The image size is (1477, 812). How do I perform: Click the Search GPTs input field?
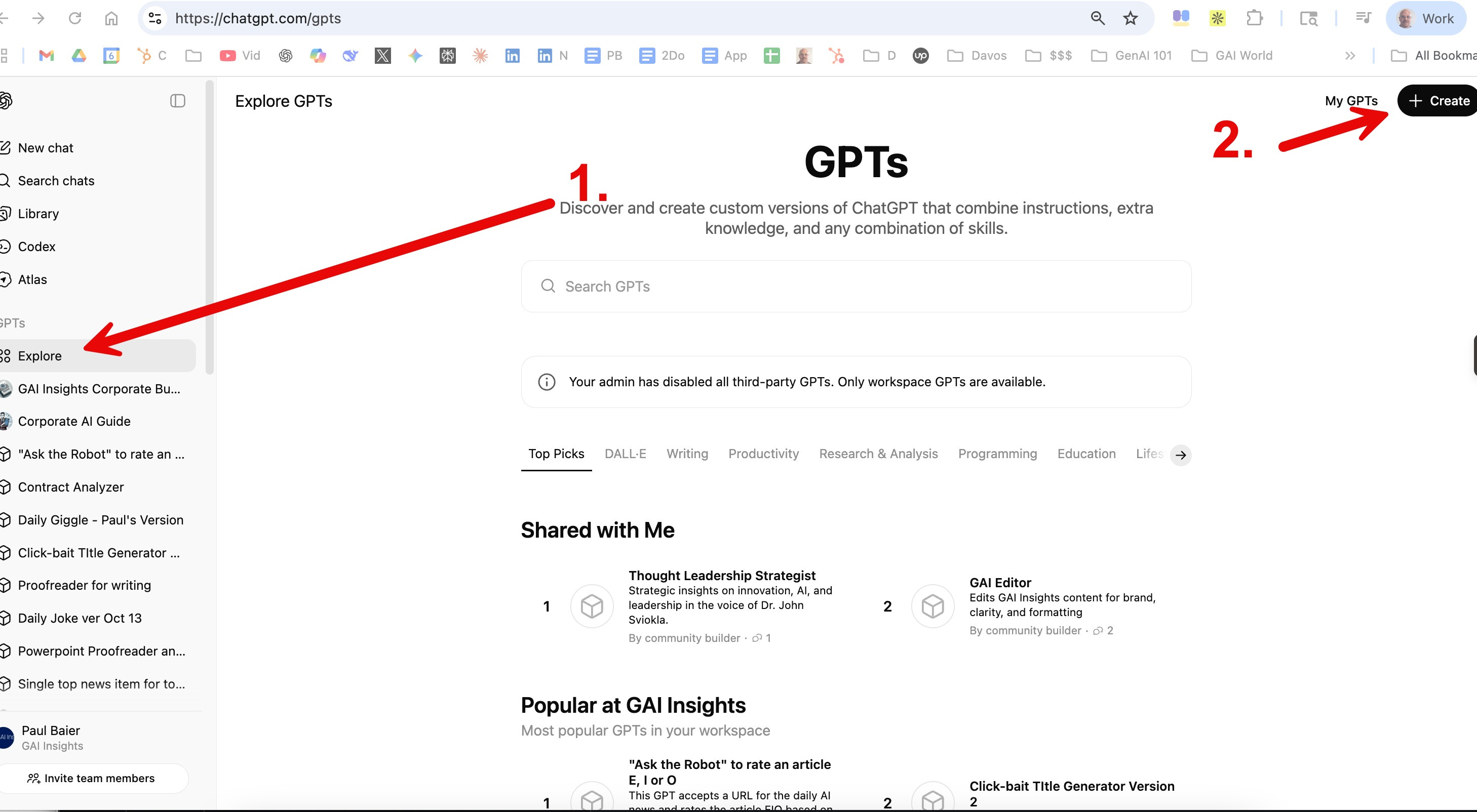coord(856,287)
